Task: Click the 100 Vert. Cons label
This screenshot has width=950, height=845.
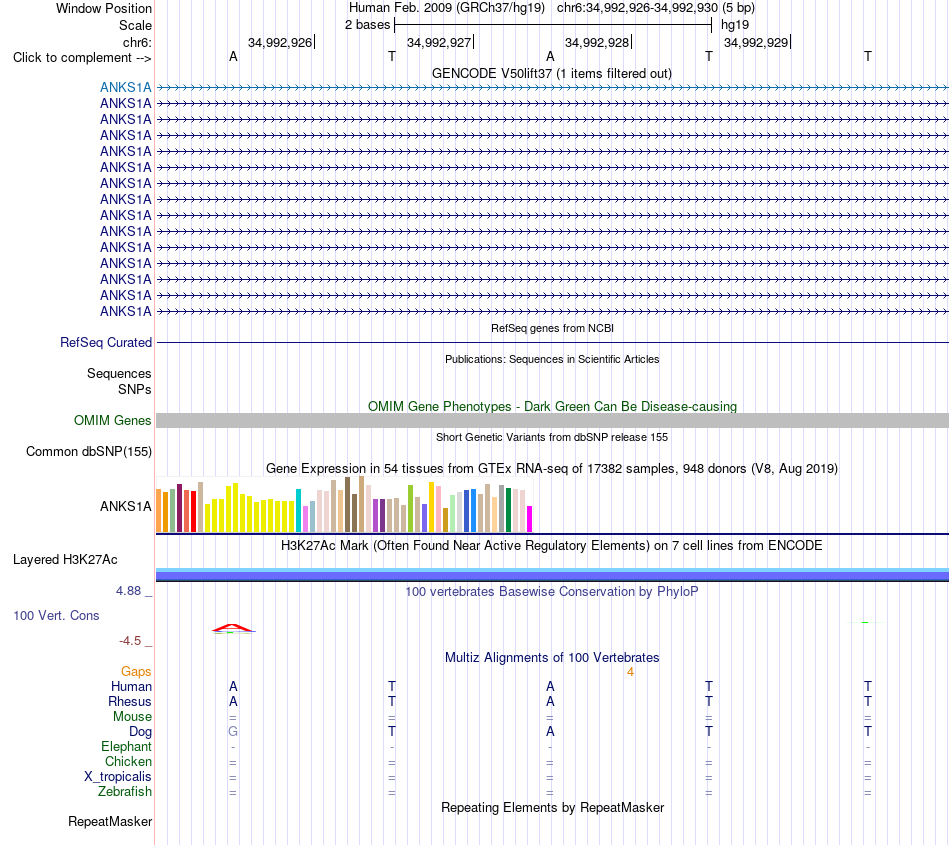Action: click(56, 615)
